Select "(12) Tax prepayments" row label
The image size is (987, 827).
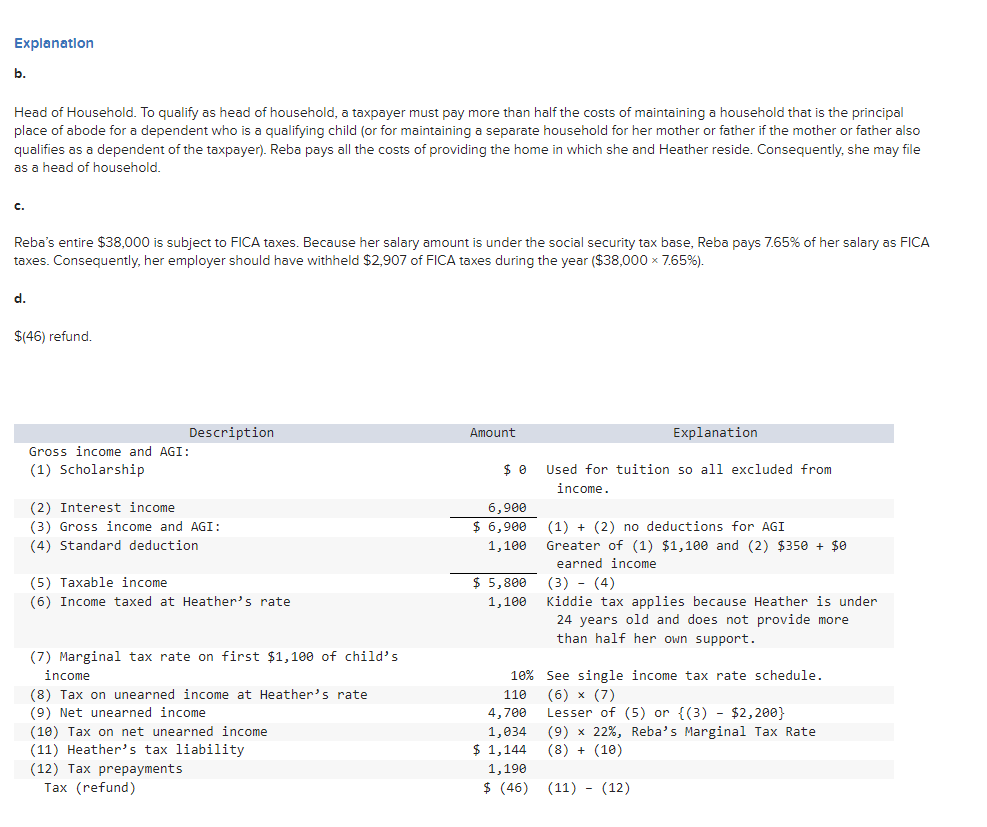click(x=106, y=769)
